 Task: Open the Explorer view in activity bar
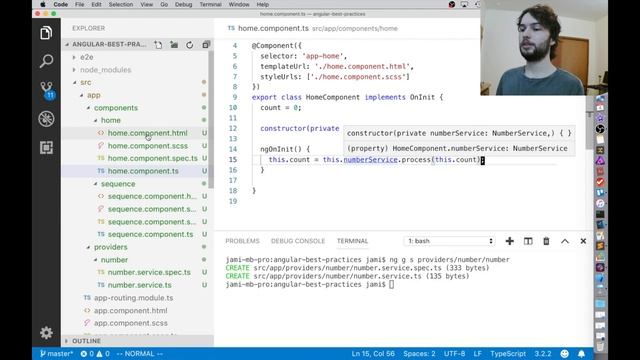[x=46, y=33]
